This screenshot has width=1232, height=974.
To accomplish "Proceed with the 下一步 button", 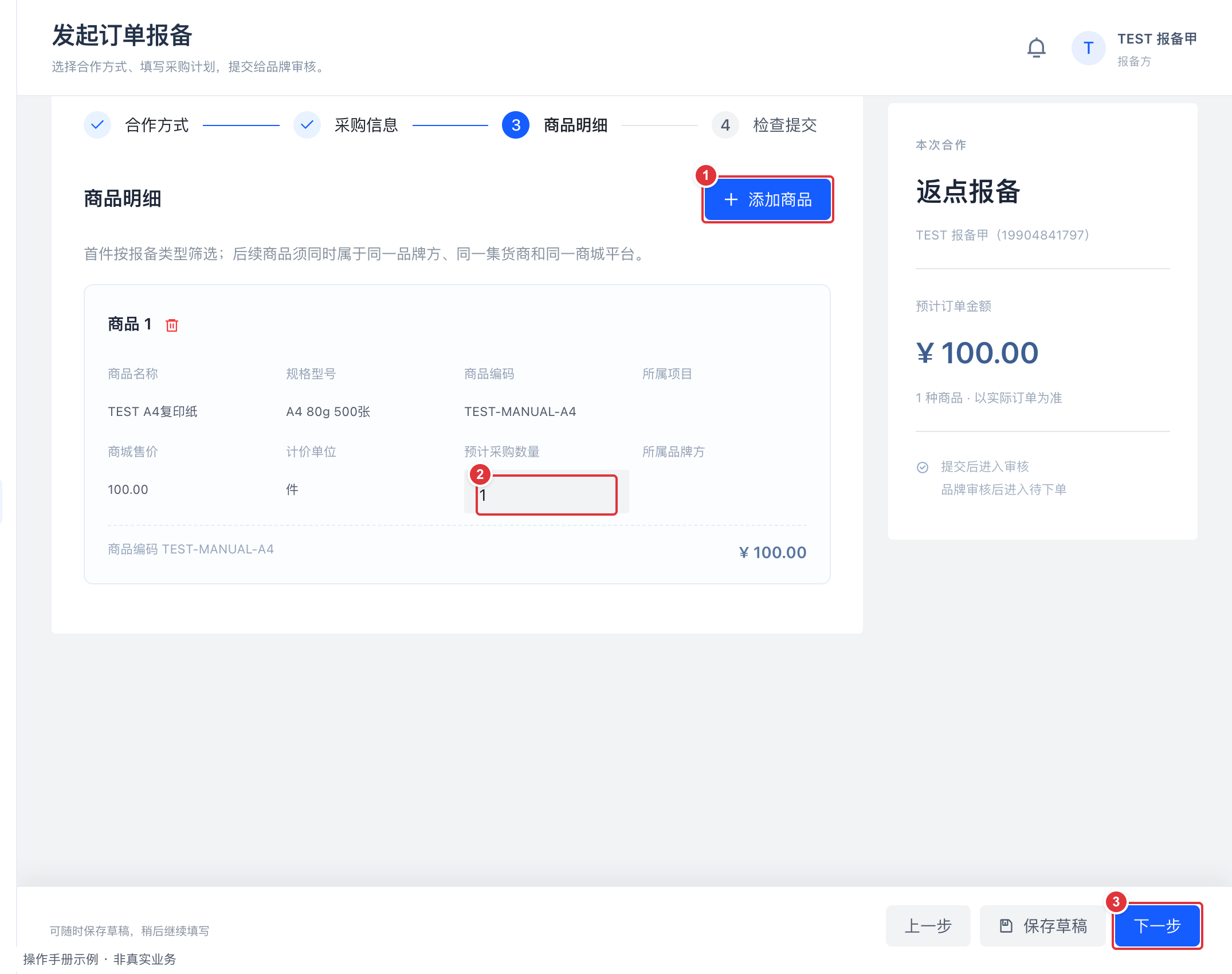I will [x=1157, y=926].
